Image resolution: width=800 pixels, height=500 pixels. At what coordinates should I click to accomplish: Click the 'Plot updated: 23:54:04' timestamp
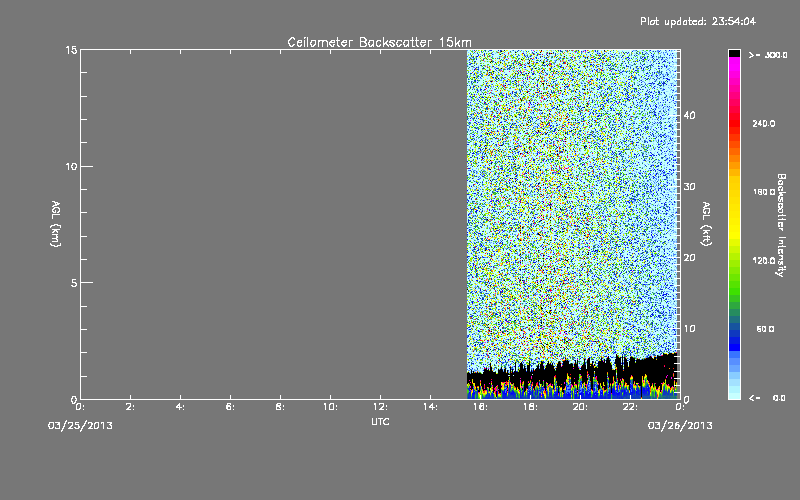coord(697,21)
